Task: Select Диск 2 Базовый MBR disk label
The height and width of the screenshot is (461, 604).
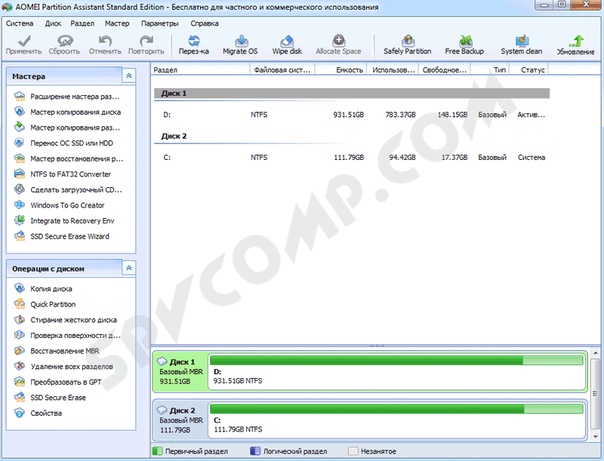Action: pyautogui.click(x=181, y=420)
